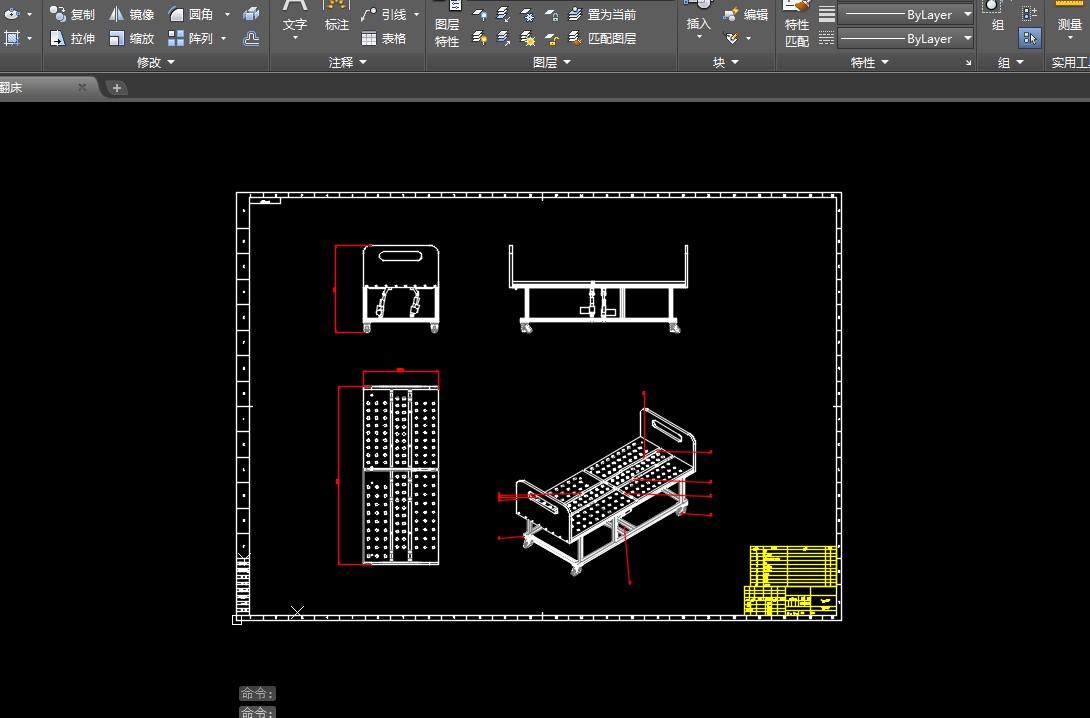This screenshot has height=718, width=1090.
Task: Open the block attribute icon dropdown arrow
Action: pos(749,38)
